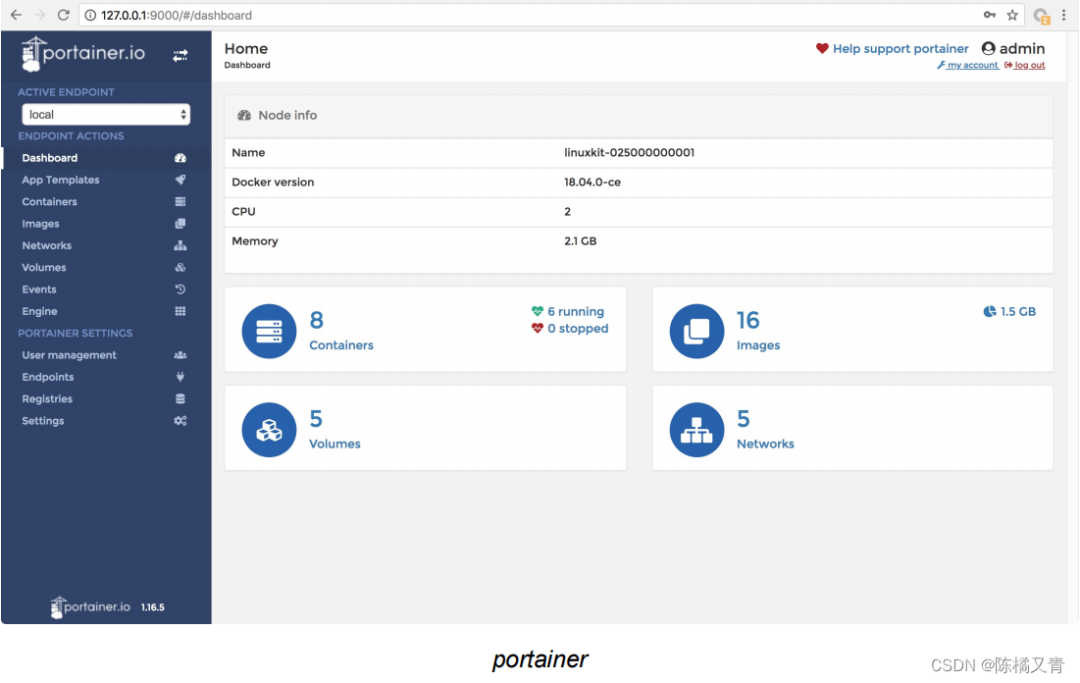This screenshot has width=1080, height=683.
Task: Click the round Containers server icon
Action: point(269,331)
